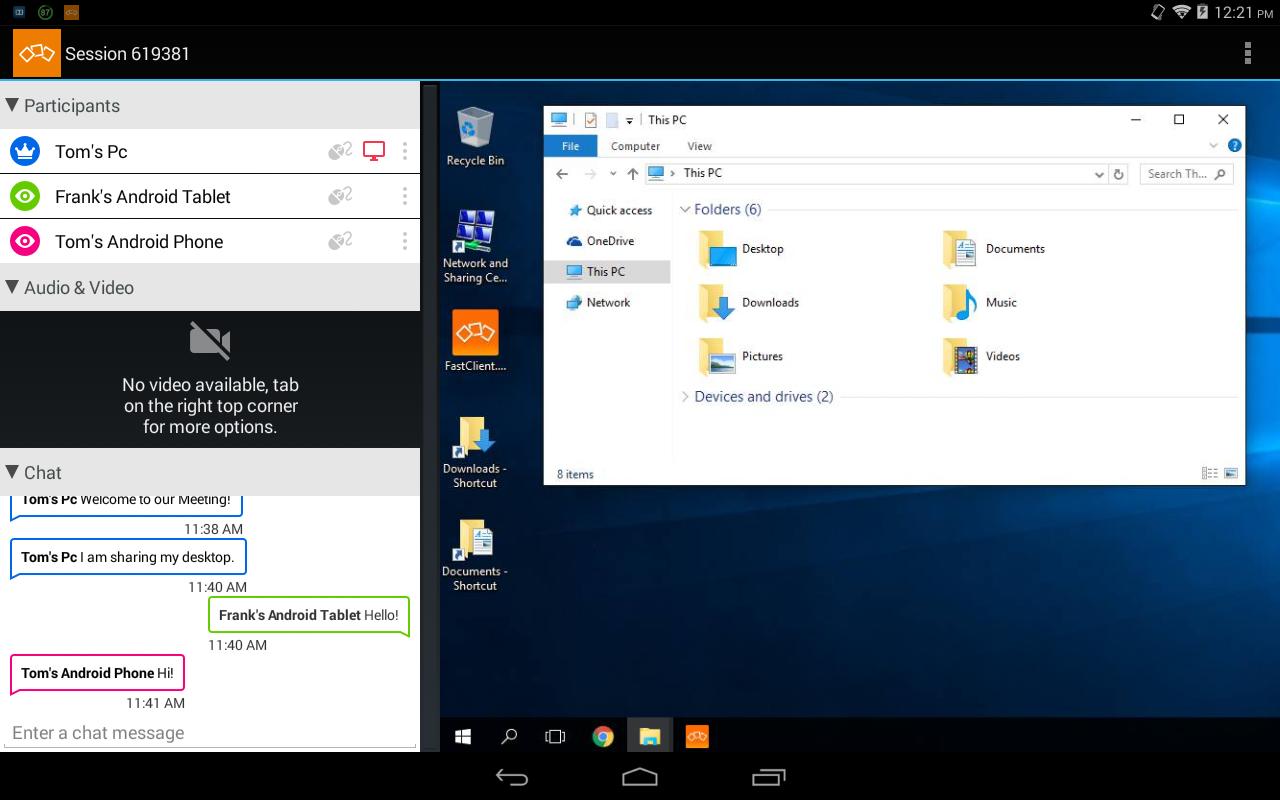The image size is (1280, 800).
Task: Click the chat message input field
Action: point(209,733)
